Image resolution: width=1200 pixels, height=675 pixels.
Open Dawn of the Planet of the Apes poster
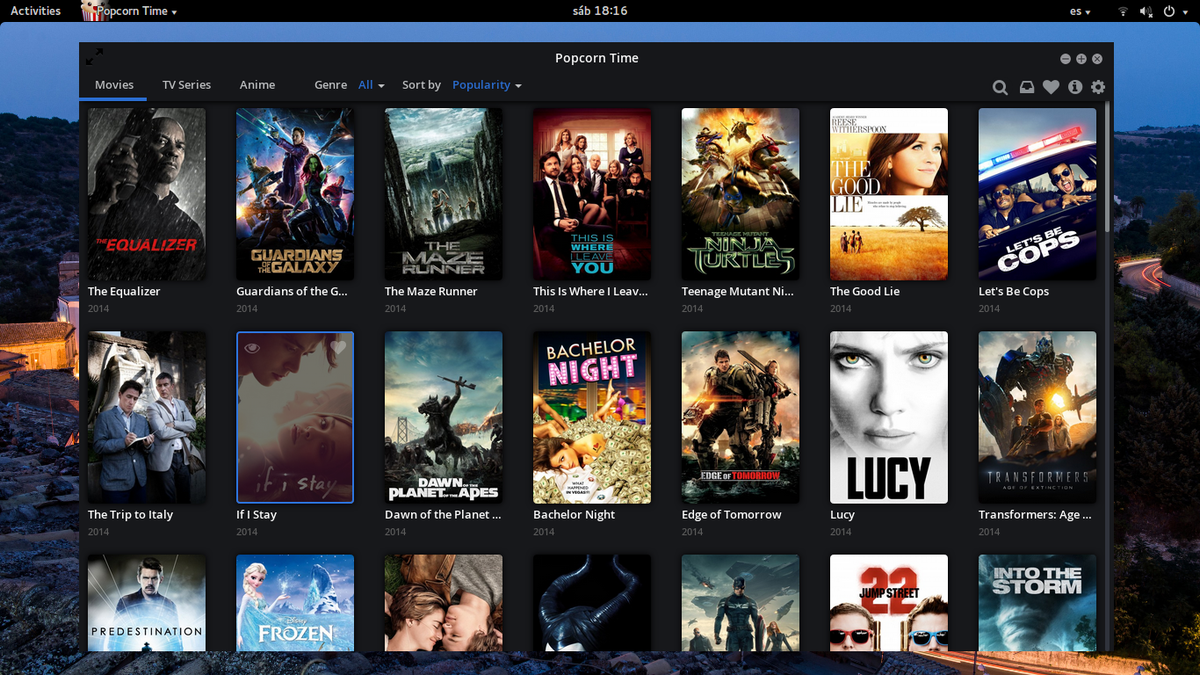pos(444,417)
